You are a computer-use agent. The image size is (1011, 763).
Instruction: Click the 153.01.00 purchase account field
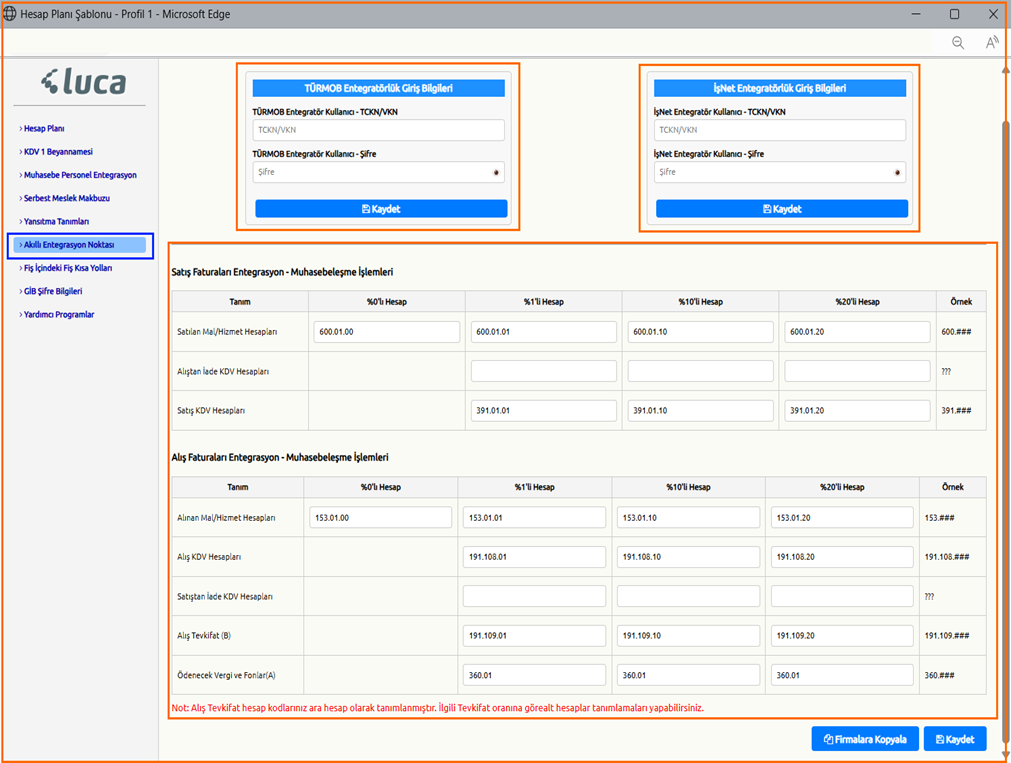380,517
